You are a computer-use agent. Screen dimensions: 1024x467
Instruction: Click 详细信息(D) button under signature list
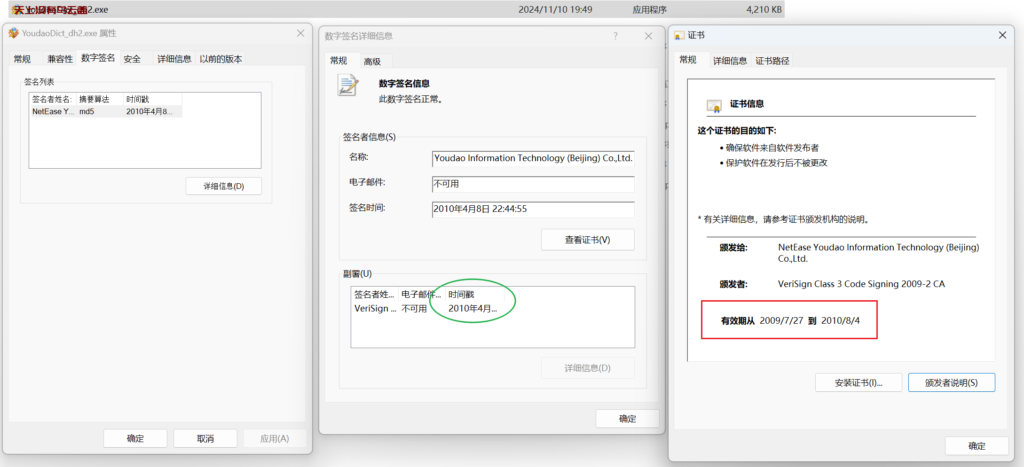pos(223,186)
